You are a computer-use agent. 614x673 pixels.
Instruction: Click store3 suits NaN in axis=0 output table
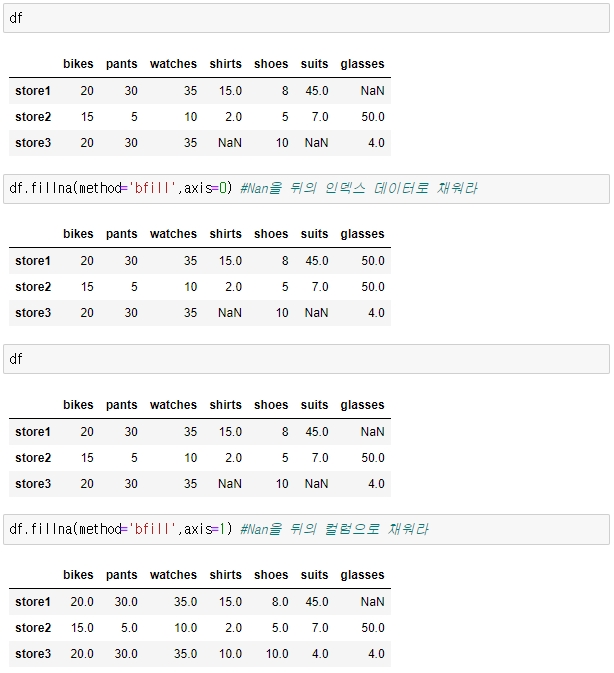coord(316,312)
